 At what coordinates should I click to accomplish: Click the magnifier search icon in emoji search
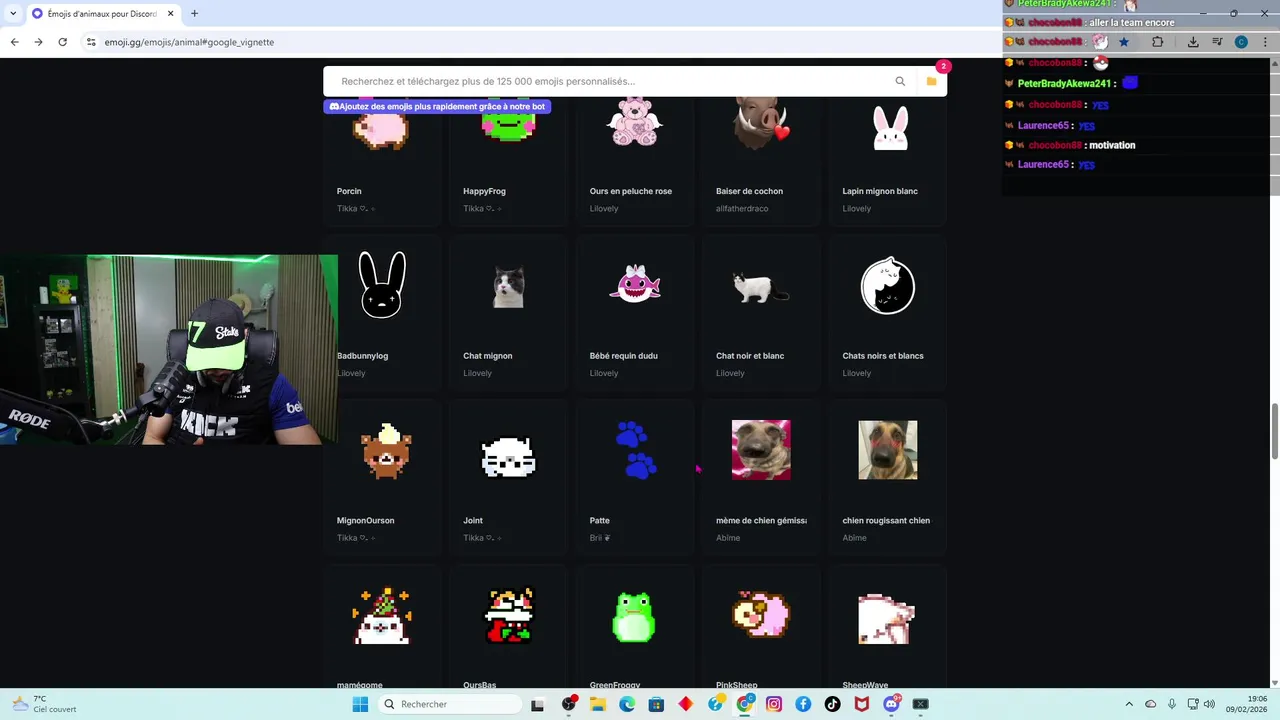[900, 81]
